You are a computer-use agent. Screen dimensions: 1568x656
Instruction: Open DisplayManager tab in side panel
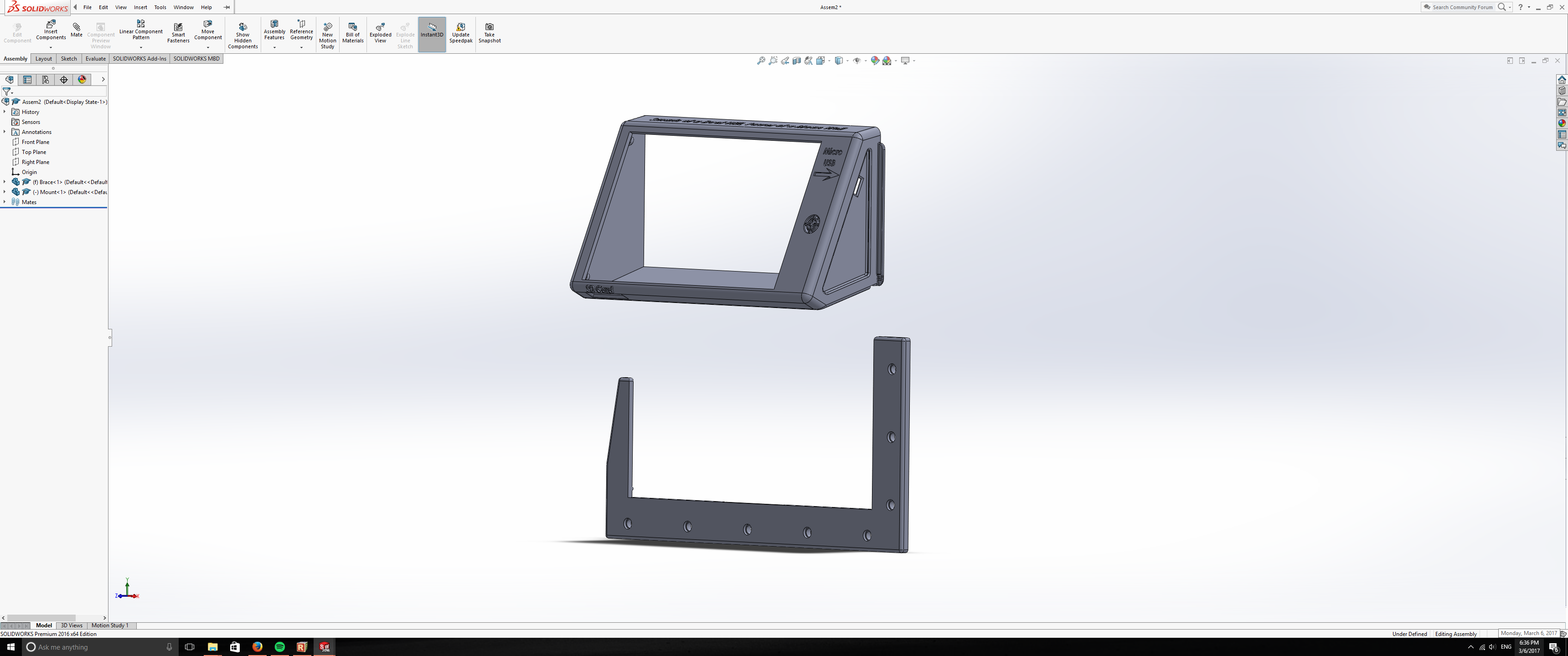pyautogui.click(x=82, y=80)
